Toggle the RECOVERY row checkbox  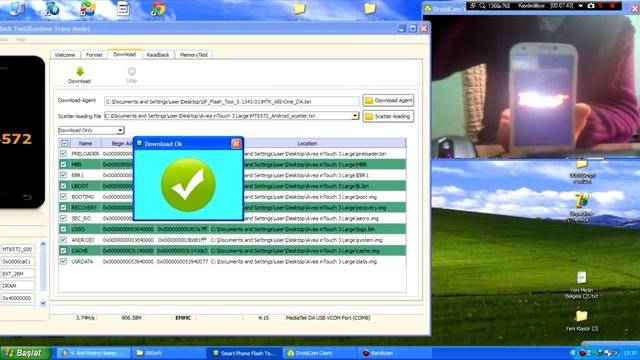pos(63,207)
